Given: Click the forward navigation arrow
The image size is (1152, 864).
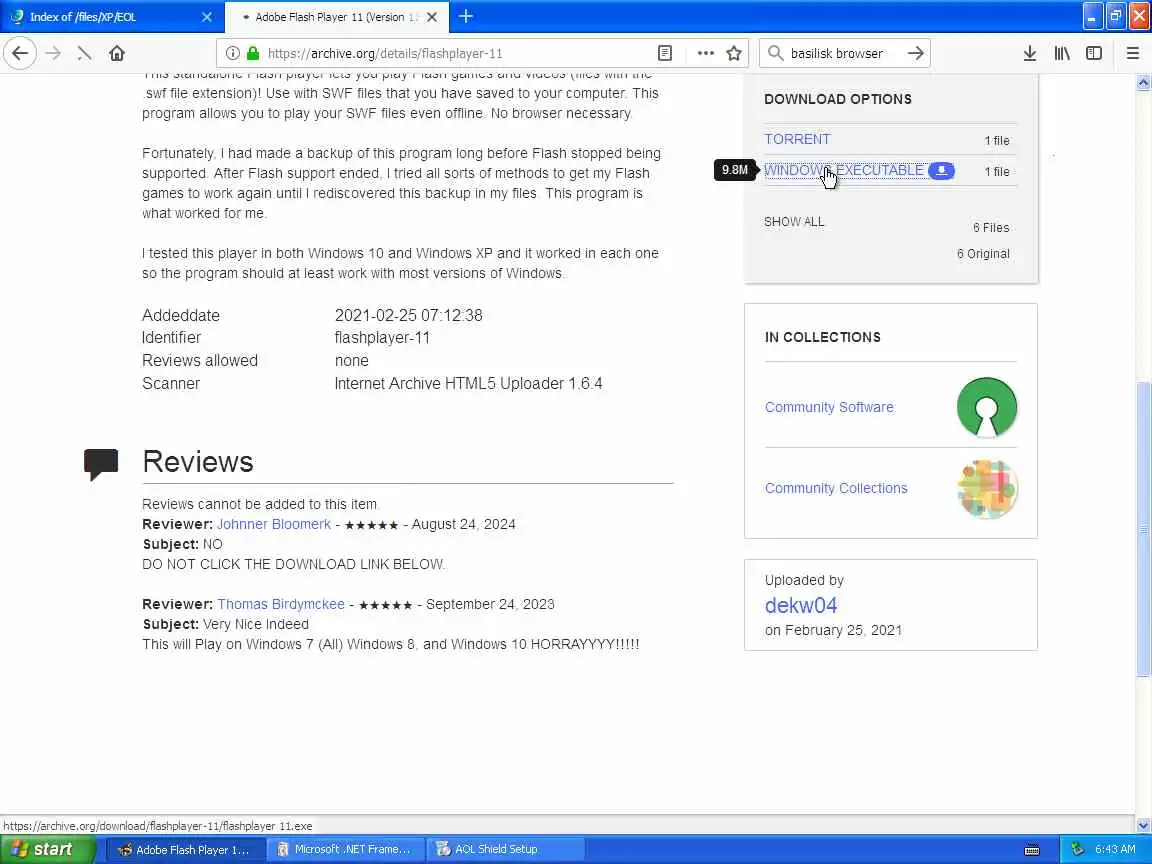Looking at the screenshot, I should point(53,53).
